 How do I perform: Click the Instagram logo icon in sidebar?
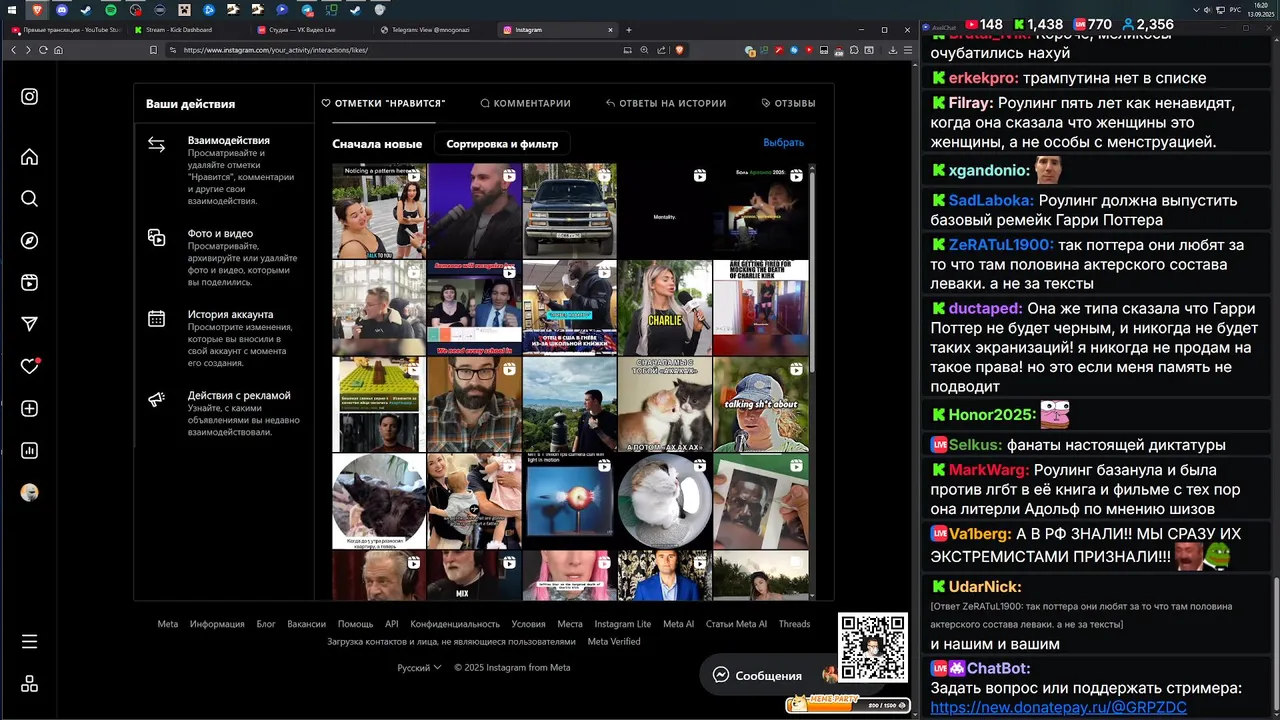(x=29, y=97)
